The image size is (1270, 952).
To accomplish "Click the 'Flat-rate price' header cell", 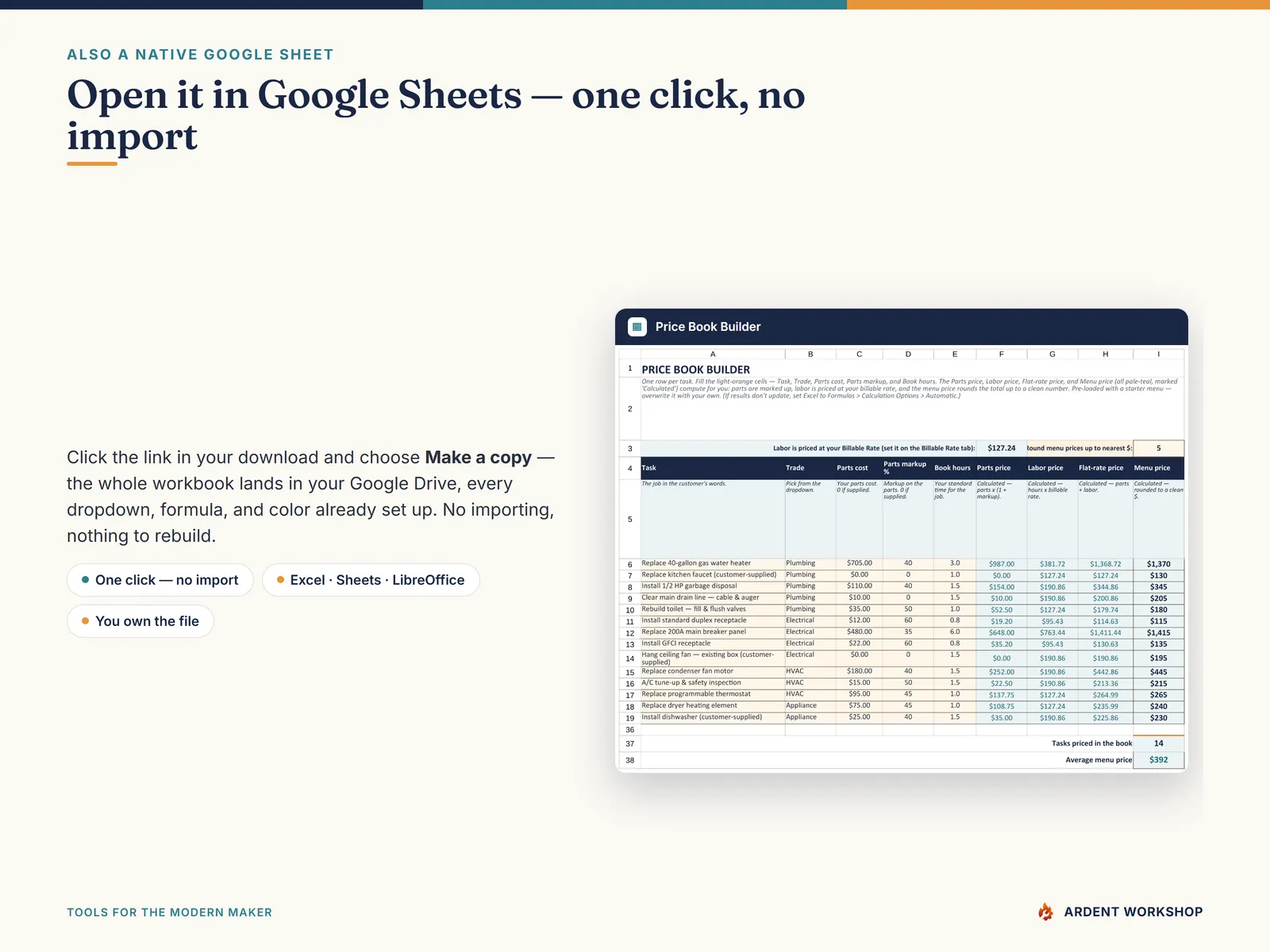I will coord(1106,468).
